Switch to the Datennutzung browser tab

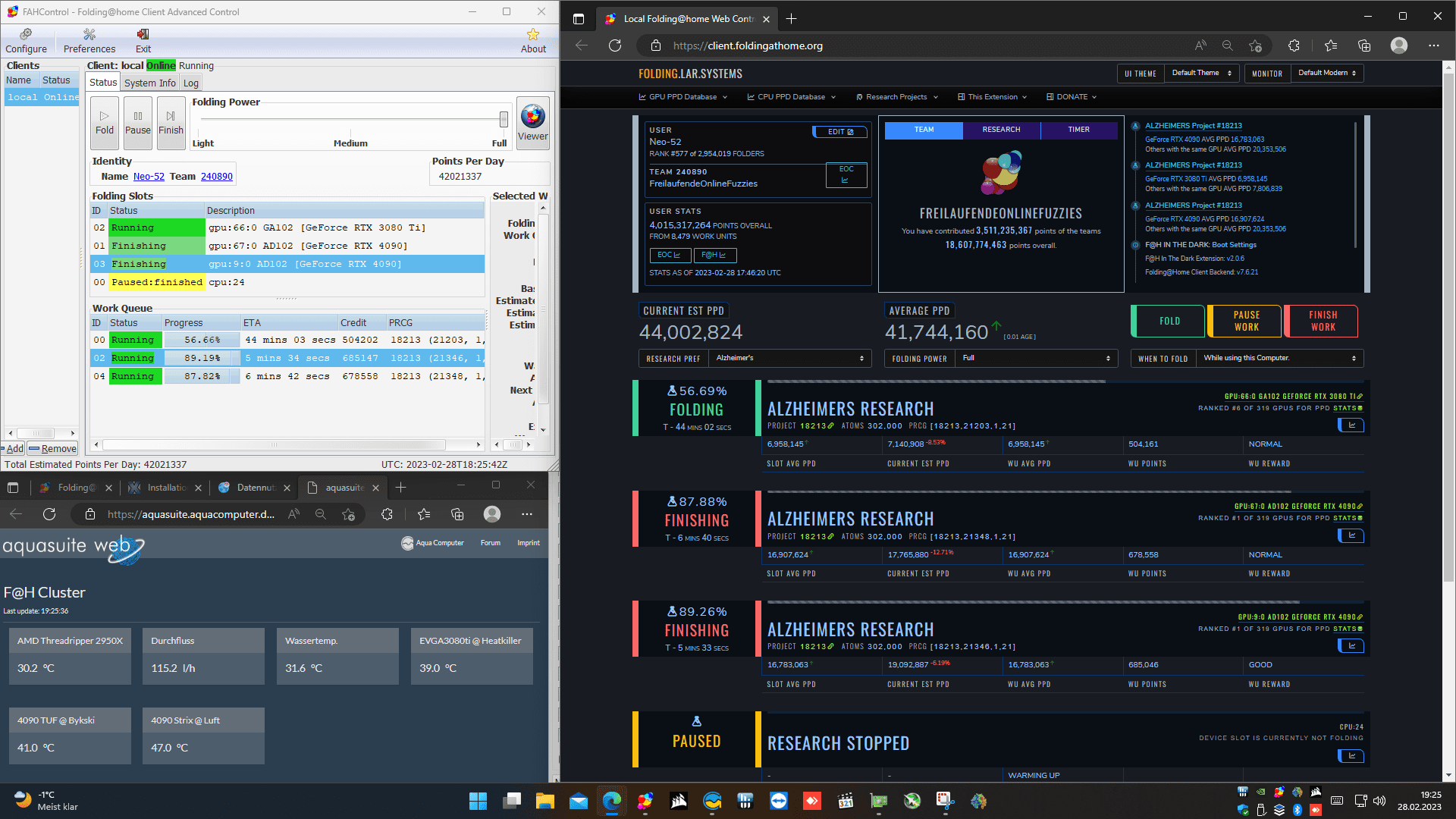(x=256, y=488)
